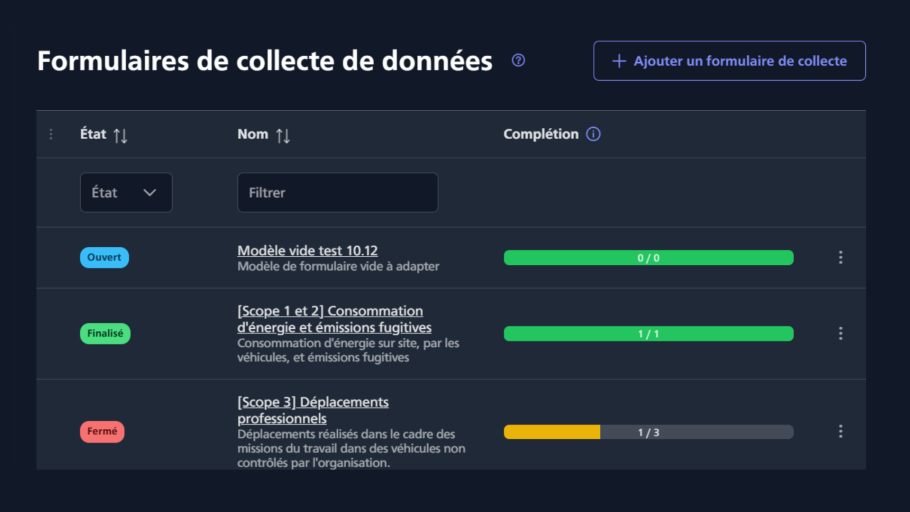This screenshot has height=512, width=910.
Task: Click the Fermé status badge
Action: point(102,432)
